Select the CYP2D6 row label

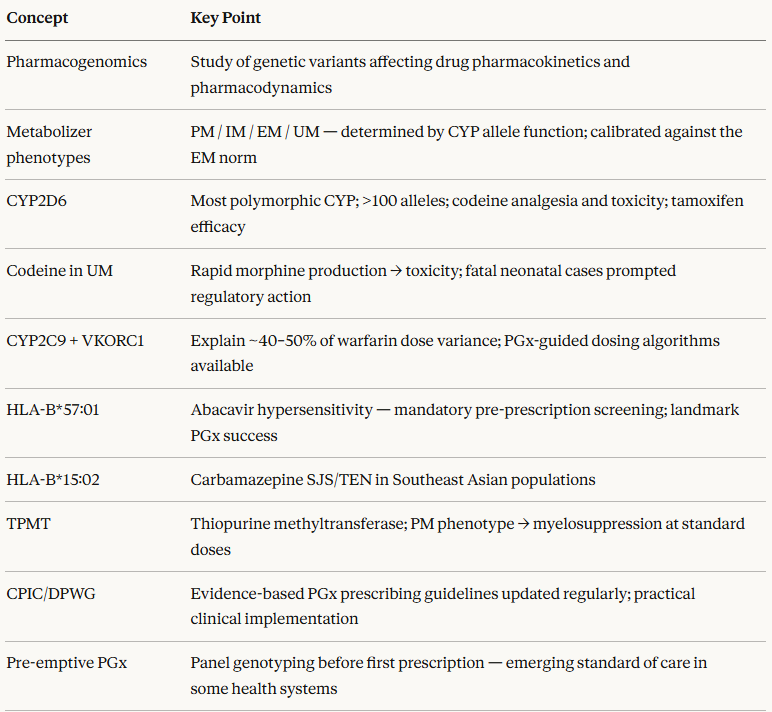[37, 201]
